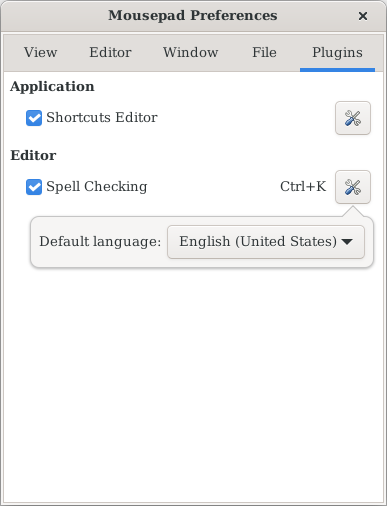Switch to the View tab
The height and width of the screenshot is (506, 387).
(40, 53)
